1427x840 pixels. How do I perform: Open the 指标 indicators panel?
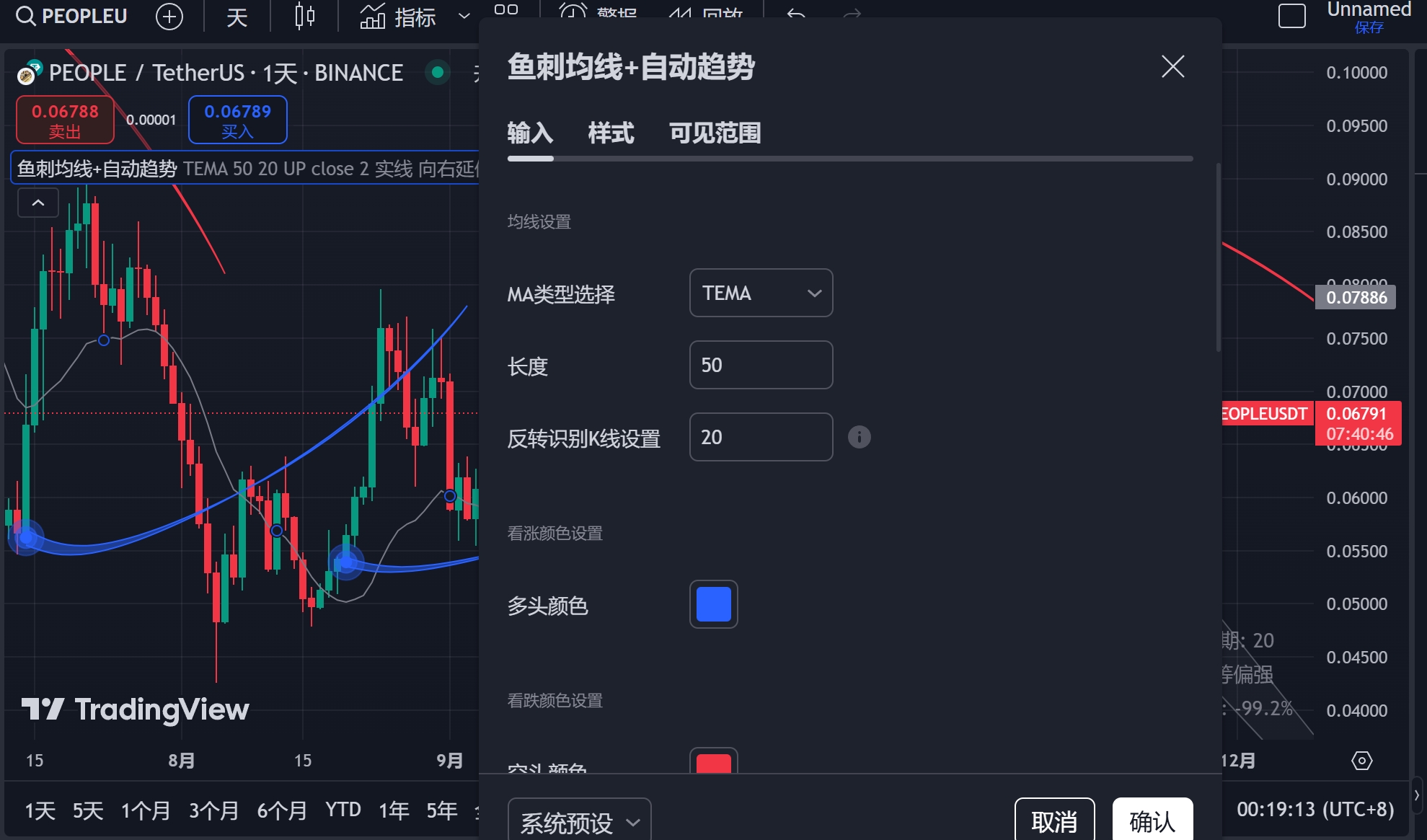[398, 16]
